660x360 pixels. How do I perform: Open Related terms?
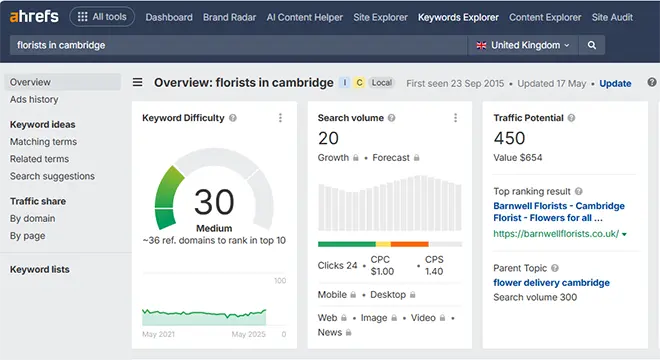[39, 159]
